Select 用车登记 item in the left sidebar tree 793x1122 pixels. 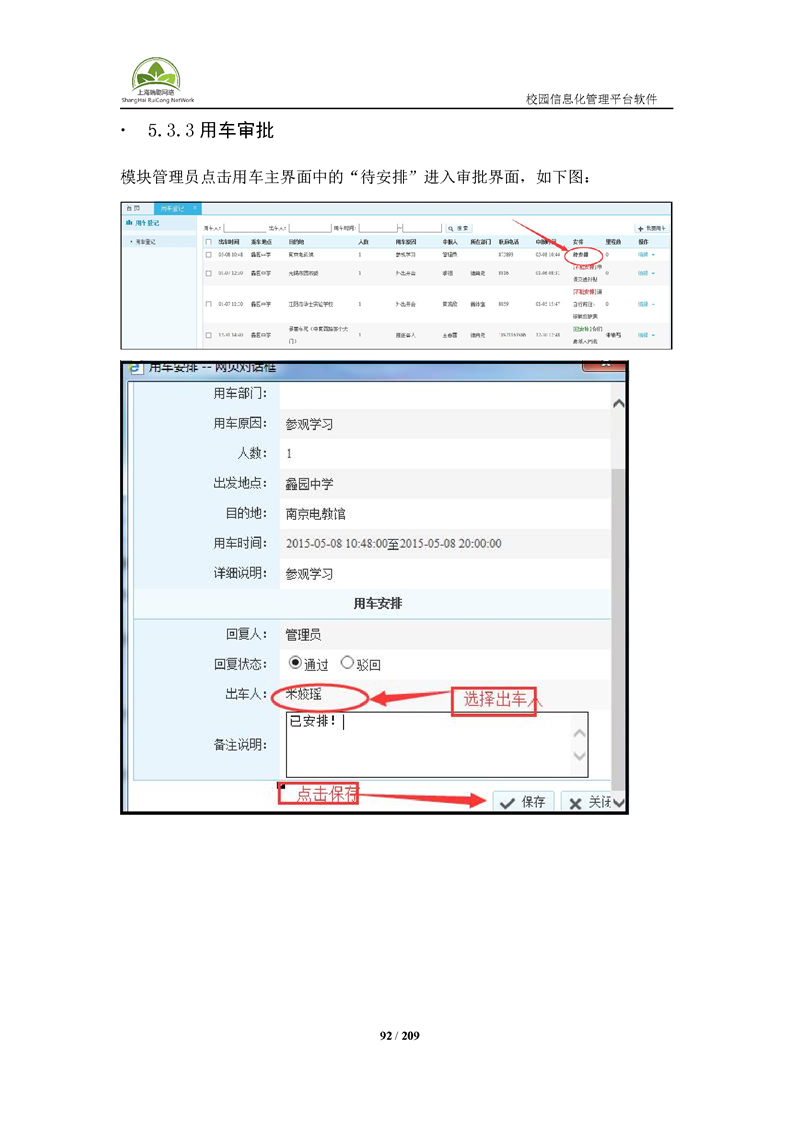tap(146, 242)
